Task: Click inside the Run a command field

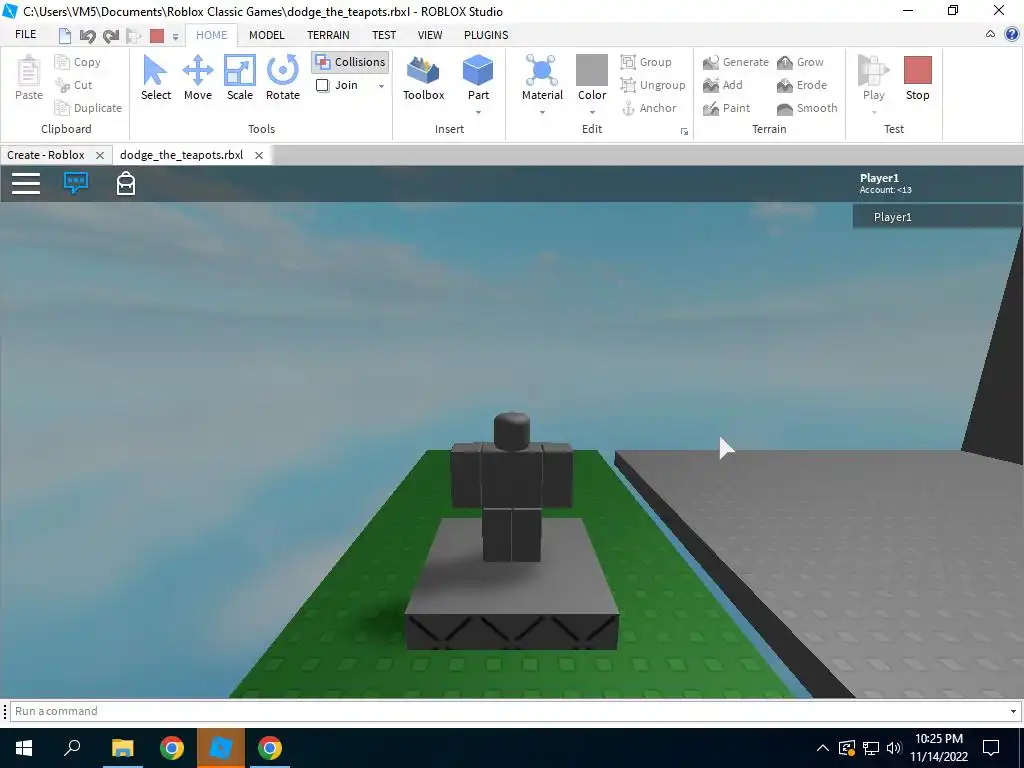Action: click(x=508, y=711)
